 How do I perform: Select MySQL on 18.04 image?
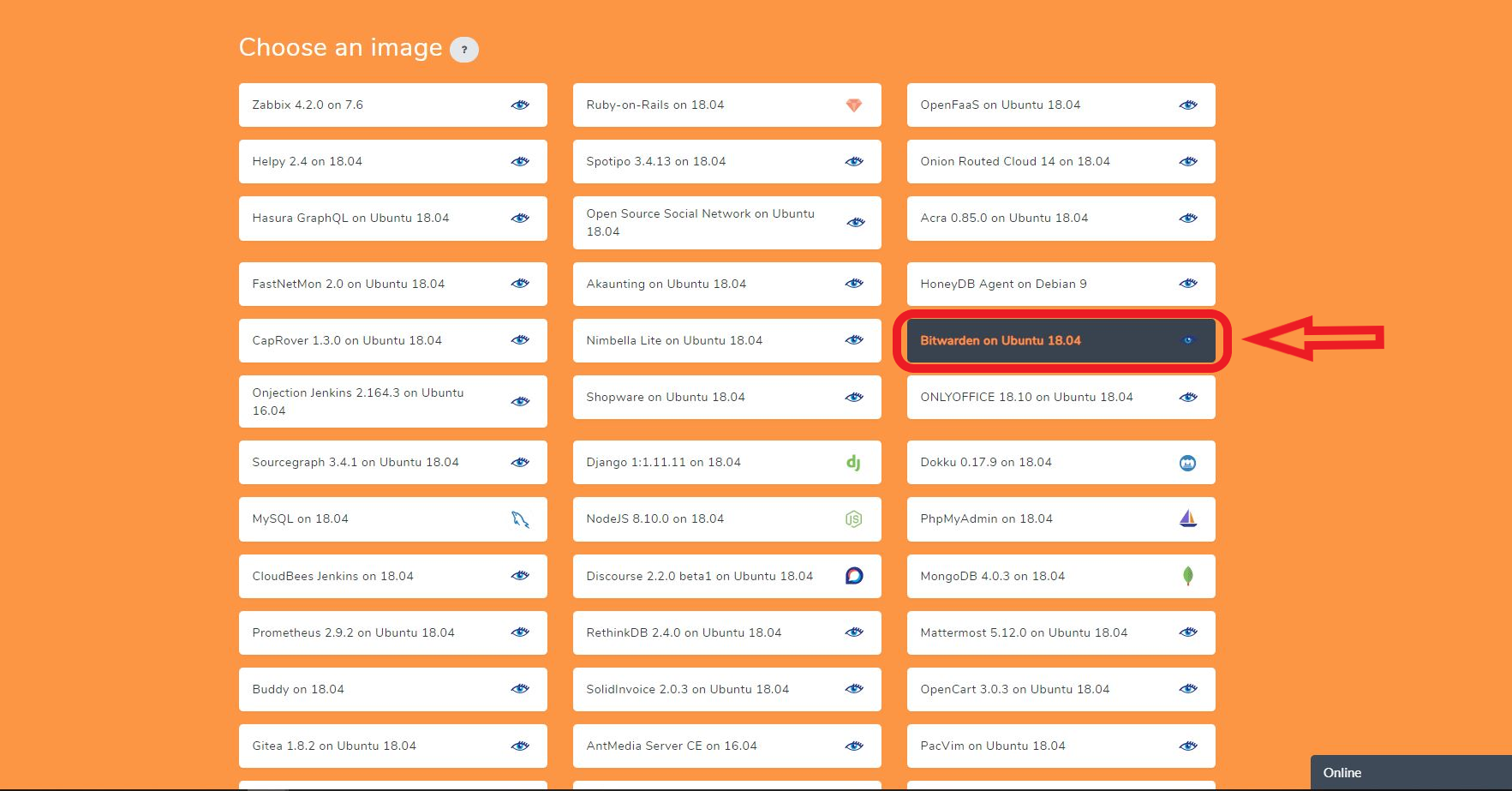tap(393, 519)
